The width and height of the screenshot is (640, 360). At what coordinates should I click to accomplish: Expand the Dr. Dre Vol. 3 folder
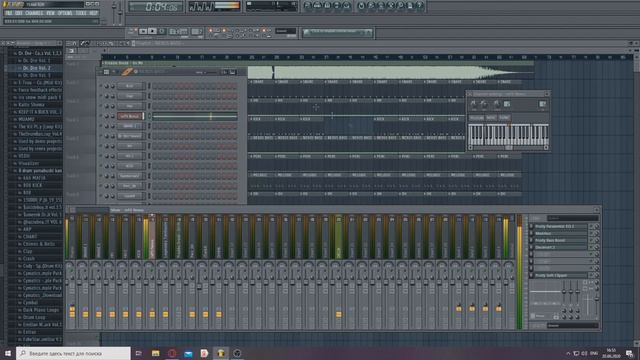[x=36, y=75]
